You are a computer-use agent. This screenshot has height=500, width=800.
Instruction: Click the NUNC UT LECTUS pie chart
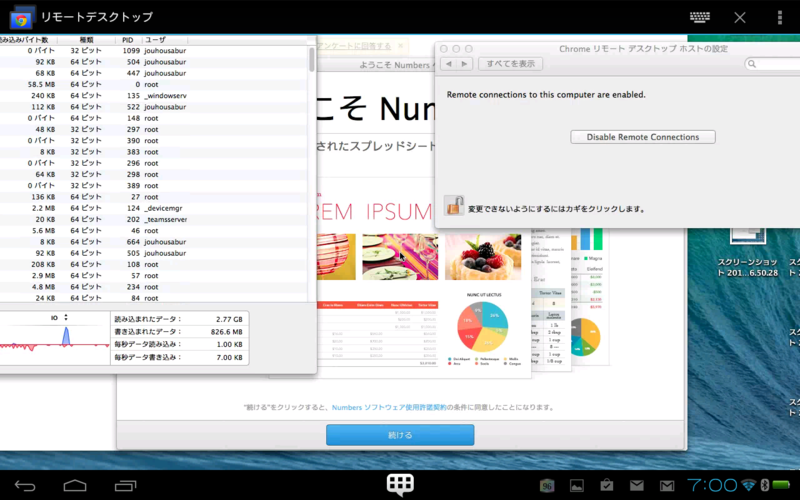pos(483,327)
